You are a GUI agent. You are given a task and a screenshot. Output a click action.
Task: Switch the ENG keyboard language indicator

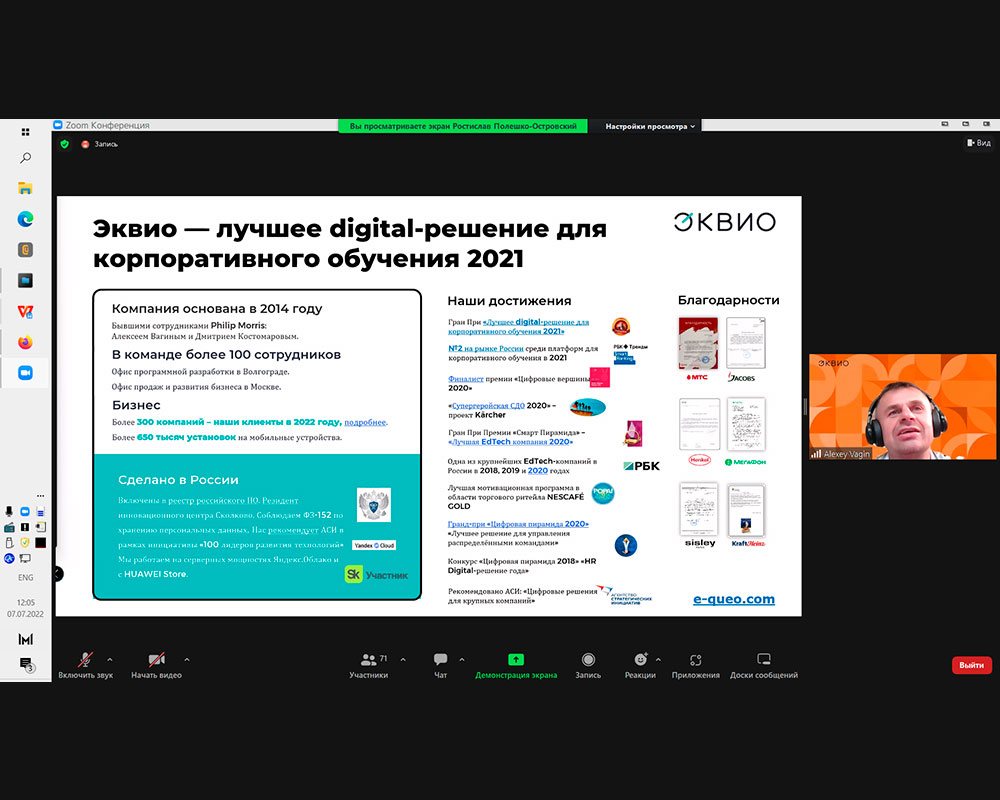click(26, 577)
